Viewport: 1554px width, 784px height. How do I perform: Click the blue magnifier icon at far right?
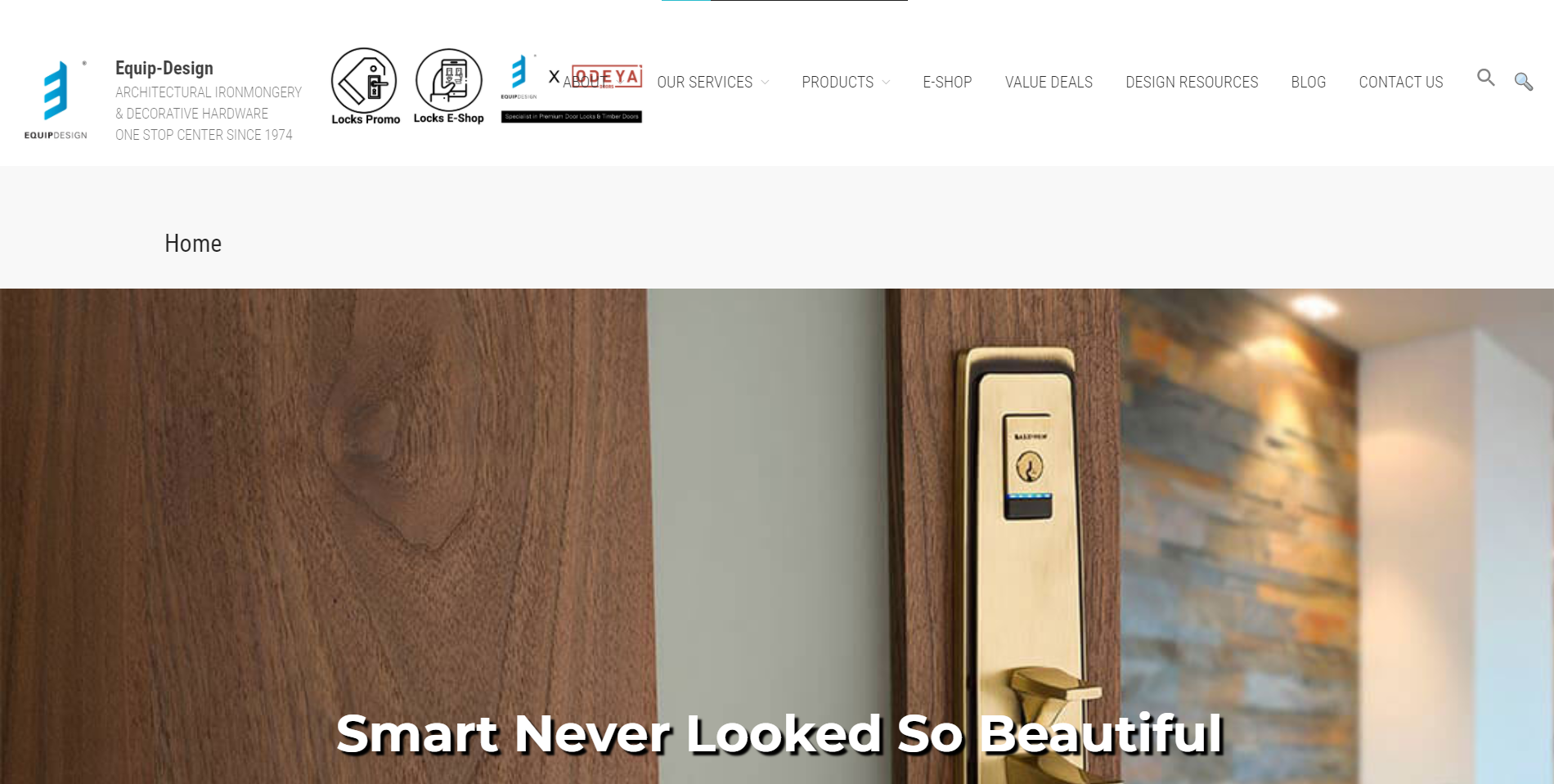pos(1523,81)
